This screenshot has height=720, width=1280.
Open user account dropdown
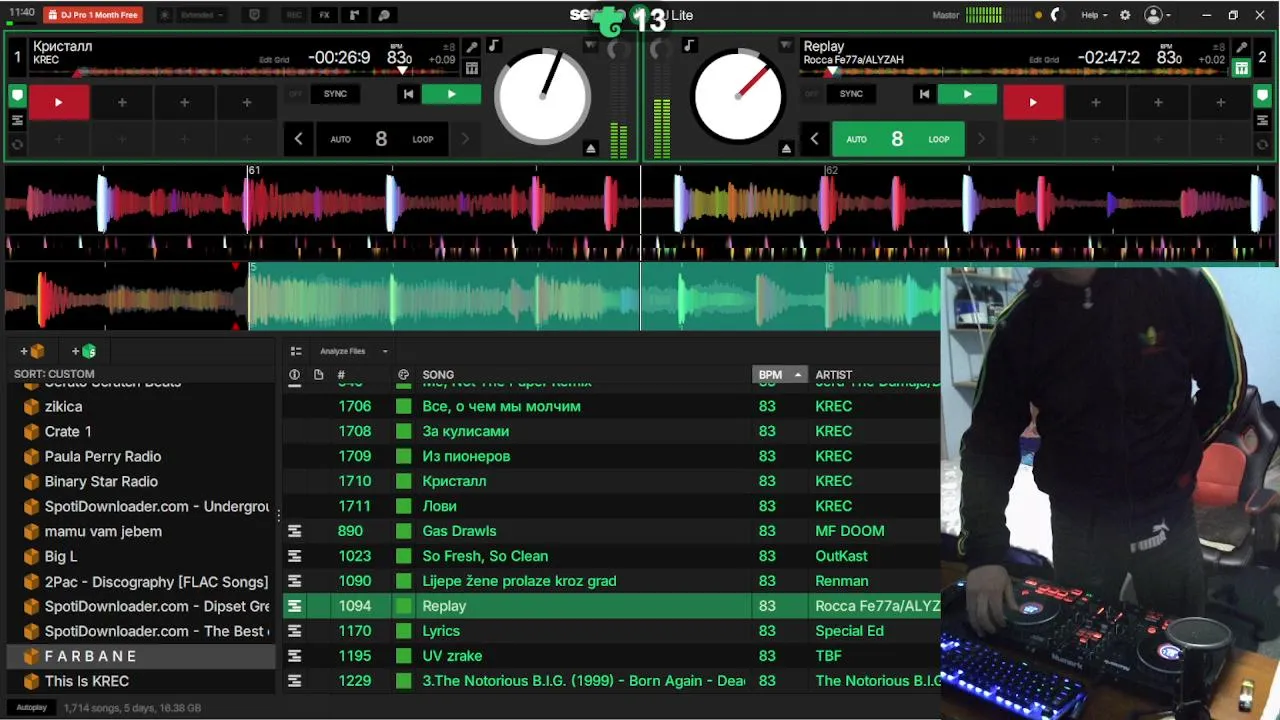click(1158, 15)
